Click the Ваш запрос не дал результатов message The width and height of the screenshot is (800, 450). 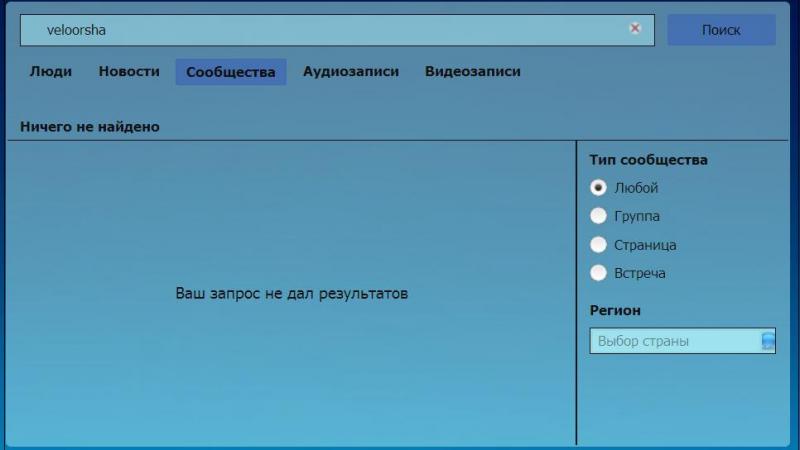click(x=291, y=293)
